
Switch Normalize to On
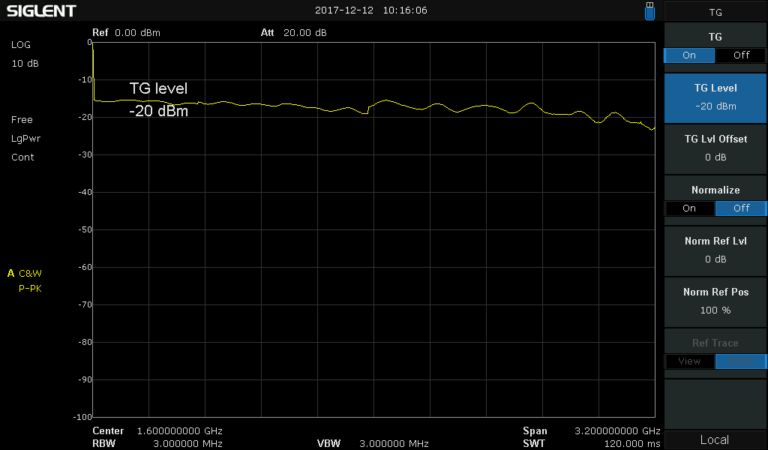(690, 208)
